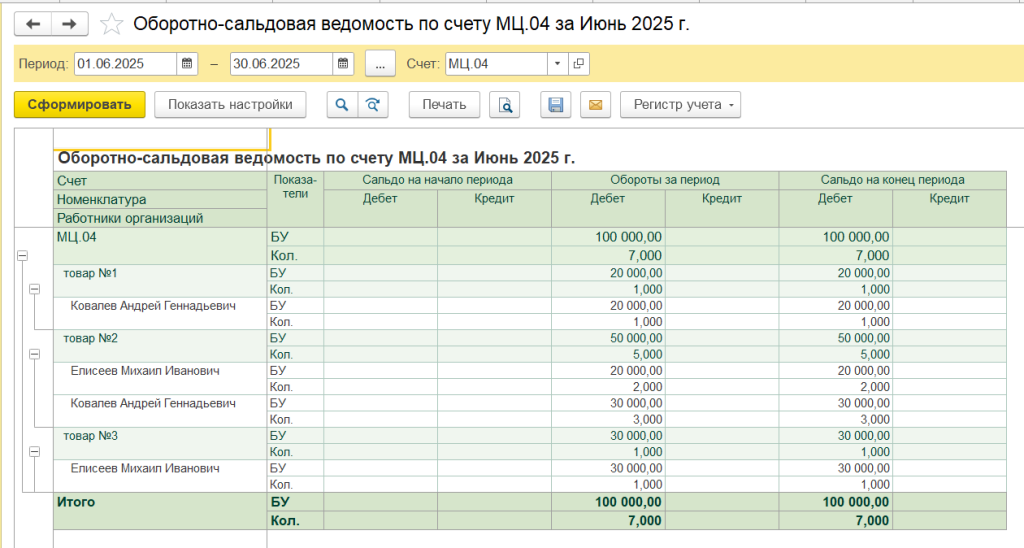The image size is (1024, 548).
Task: Click the period start date field
Action: tap(125, 64)
